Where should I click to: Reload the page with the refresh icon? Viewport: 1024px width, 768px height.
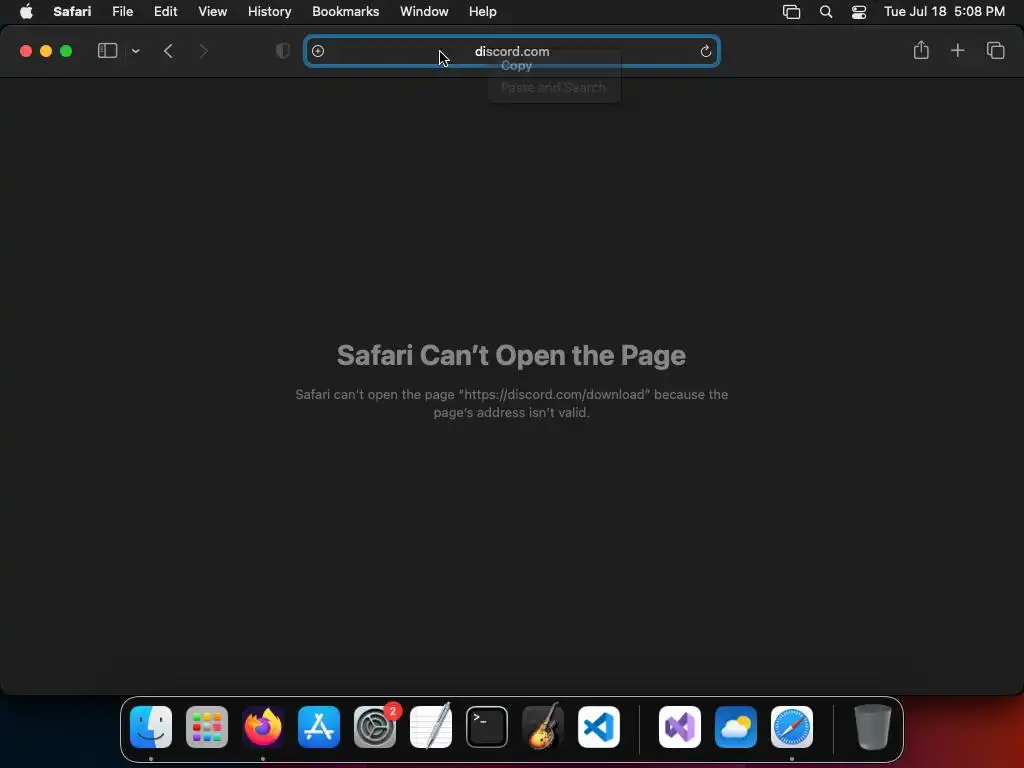[x=705, y=51]
